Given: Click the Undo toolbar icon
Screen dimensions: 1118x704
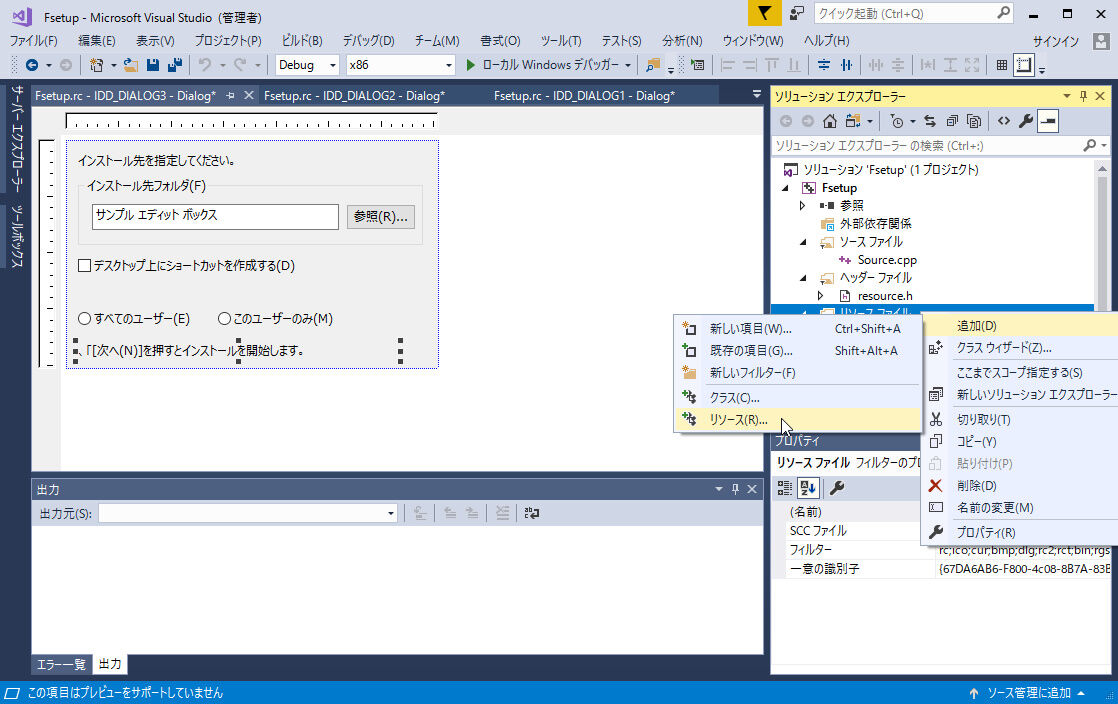Looking at the screenshot, I should (x=205, y=65).
